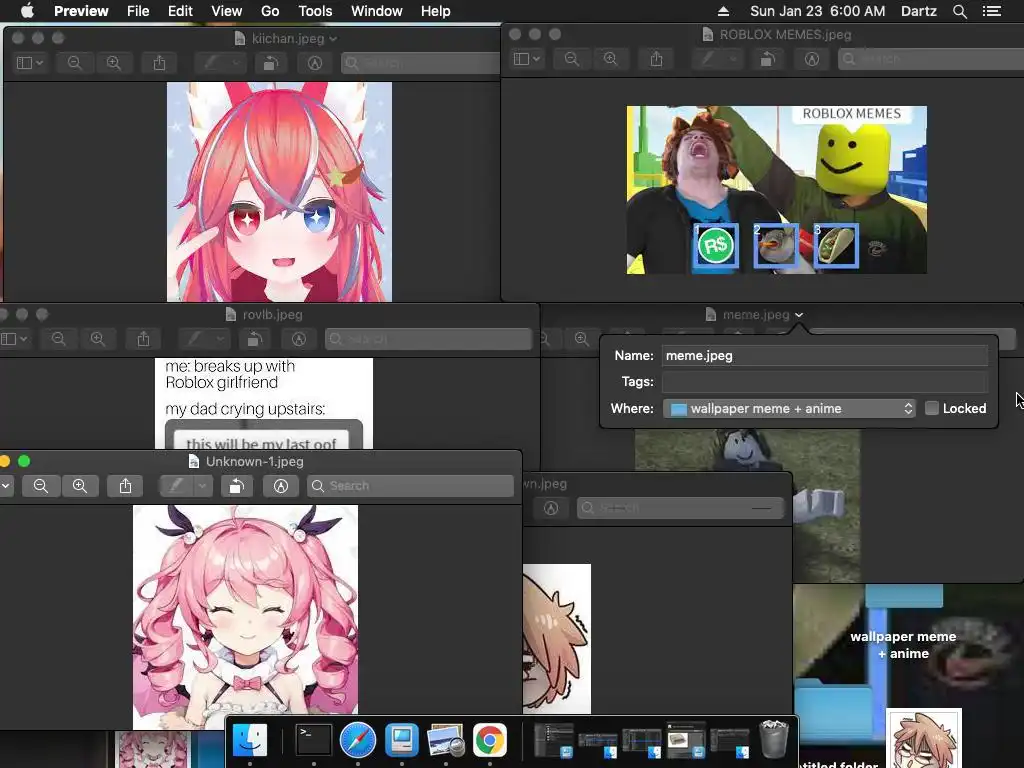The width and height of the screenshot is (1024, 768).
Task: Click search field in the partially hidden wn.jpeg window
Action: [x=680, y=508]
